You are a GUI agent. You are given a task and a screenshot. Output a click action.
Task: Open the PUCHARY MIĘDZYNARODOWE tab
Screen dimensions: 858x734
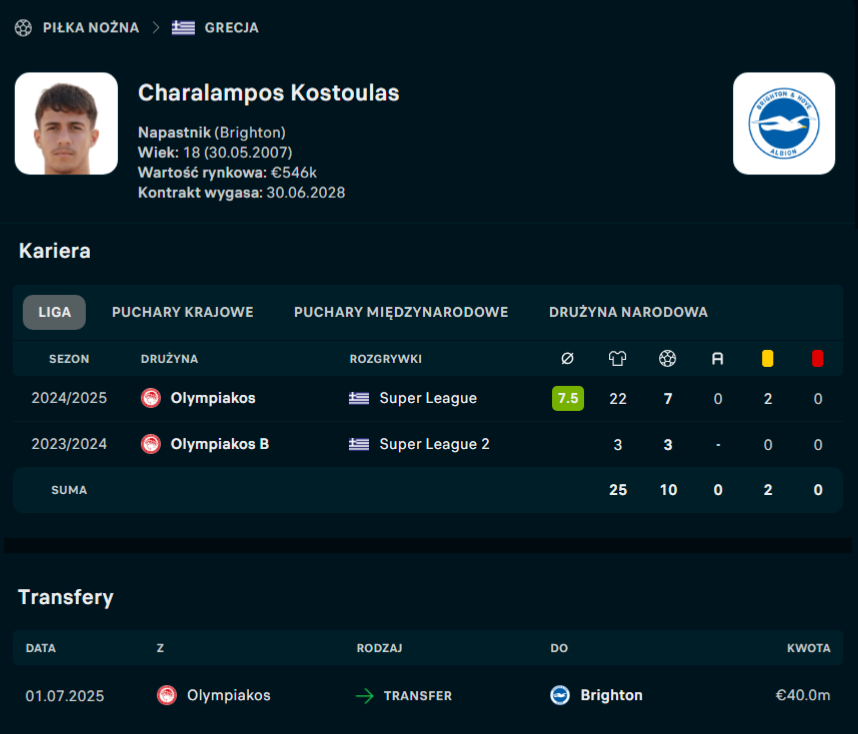(x=401, y=312)
